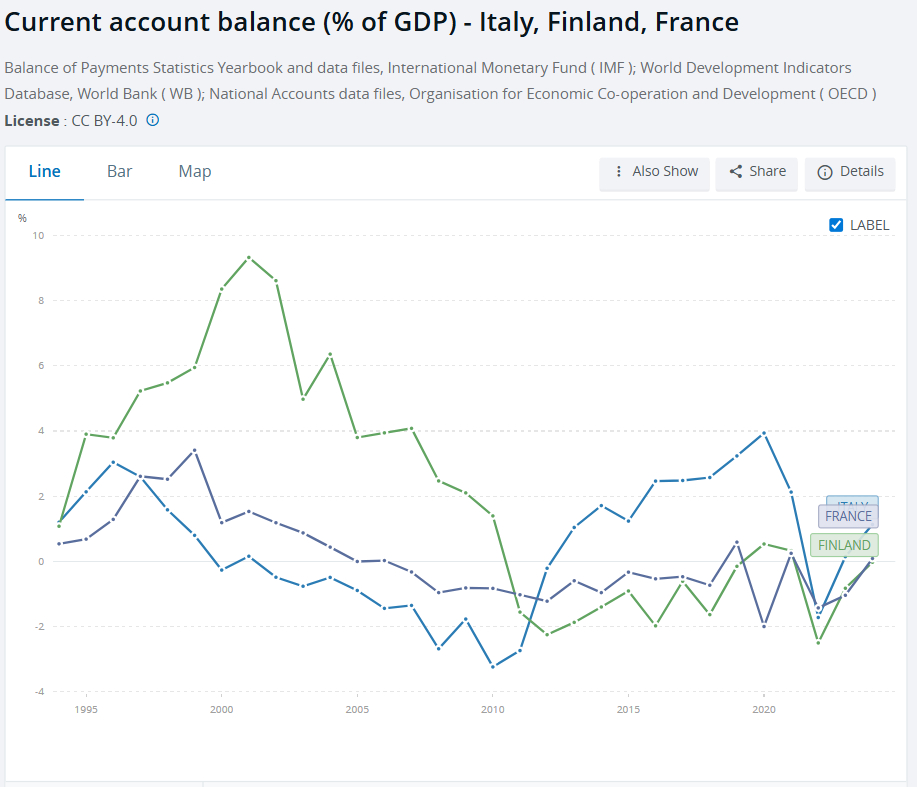Click Italy's 2020 peak data point
The width and height of the screenshot is (917, 787).
click(x=764, y=433)
